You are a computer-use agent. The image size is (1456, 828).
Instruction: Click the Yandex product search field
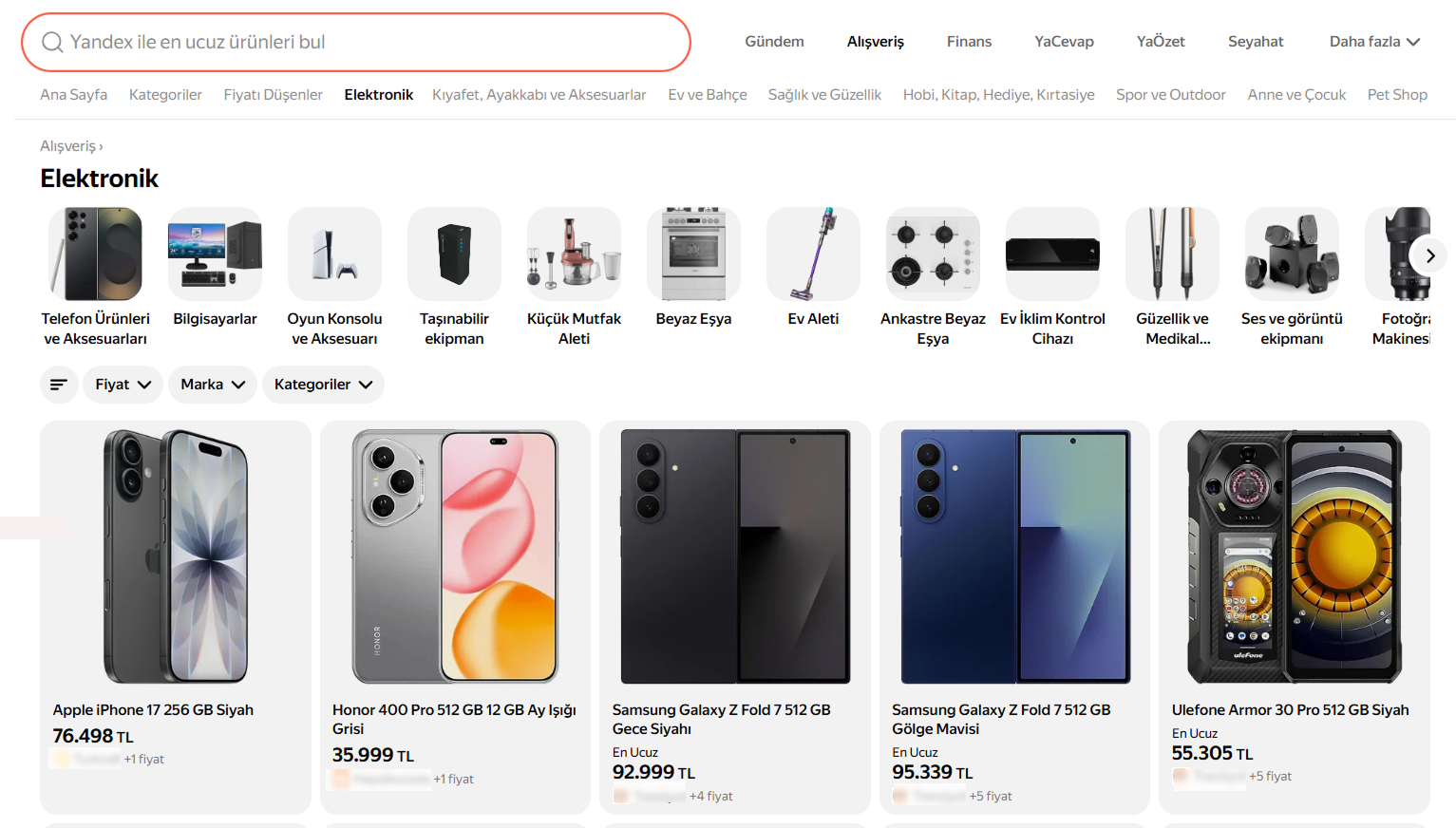tap(370, 42)
